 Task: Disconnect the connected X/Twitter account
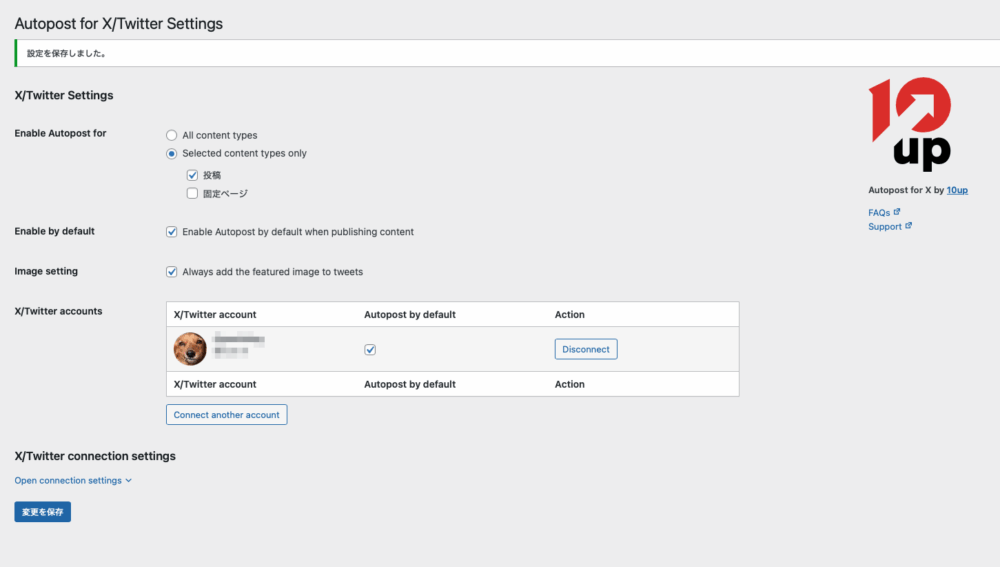(586, 349)
